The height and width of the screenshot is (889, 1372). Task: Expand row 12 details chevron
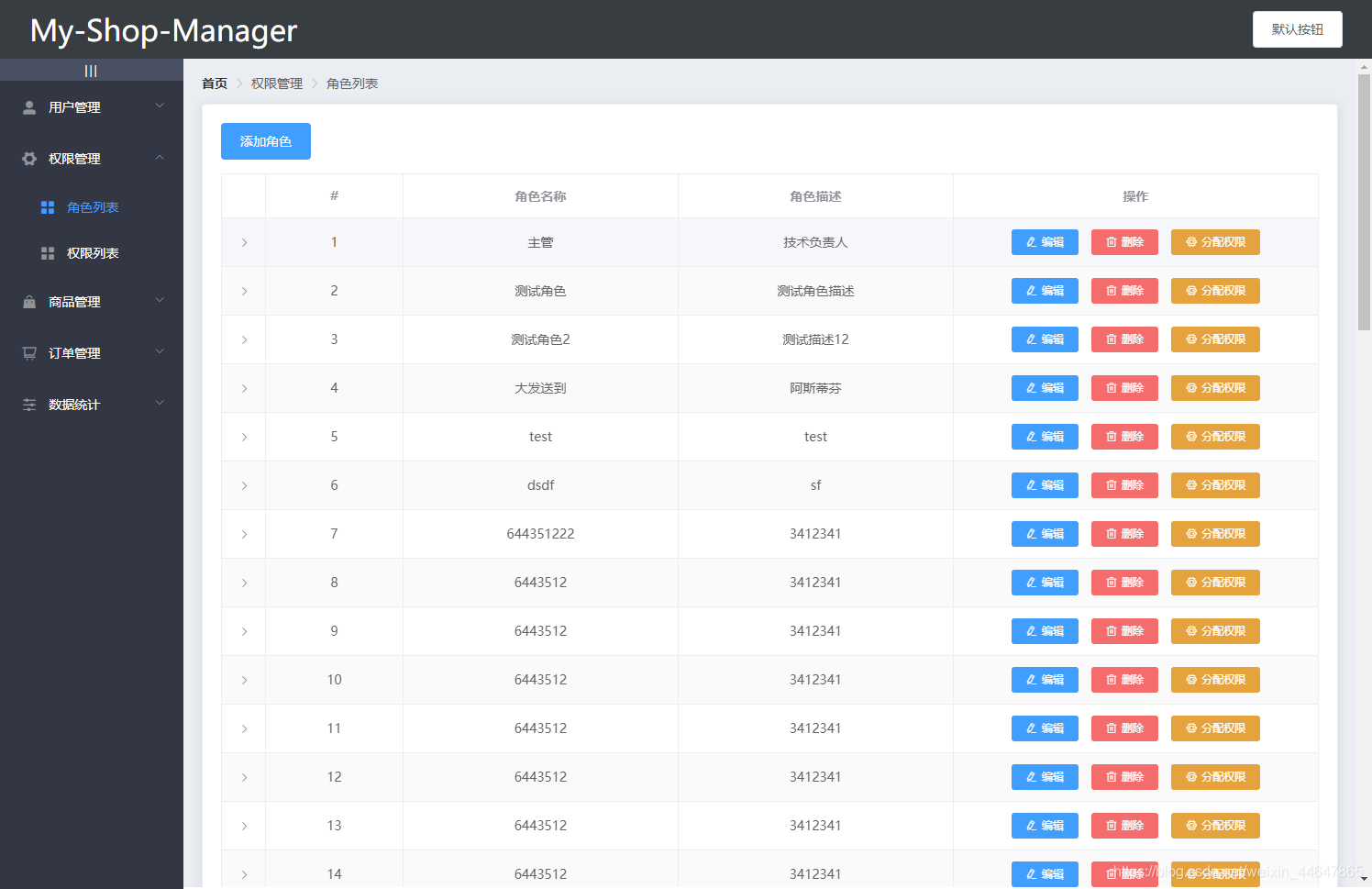244,777
